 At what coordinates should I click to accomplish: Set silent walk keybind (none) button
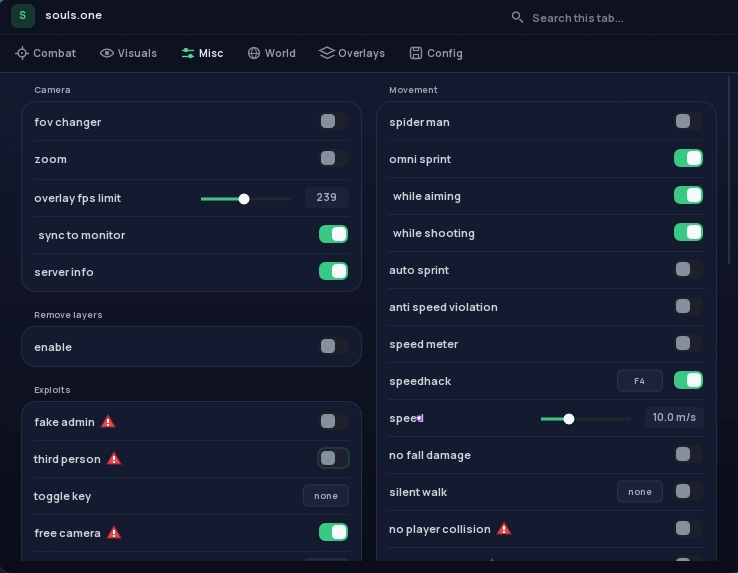coord(640,492)
